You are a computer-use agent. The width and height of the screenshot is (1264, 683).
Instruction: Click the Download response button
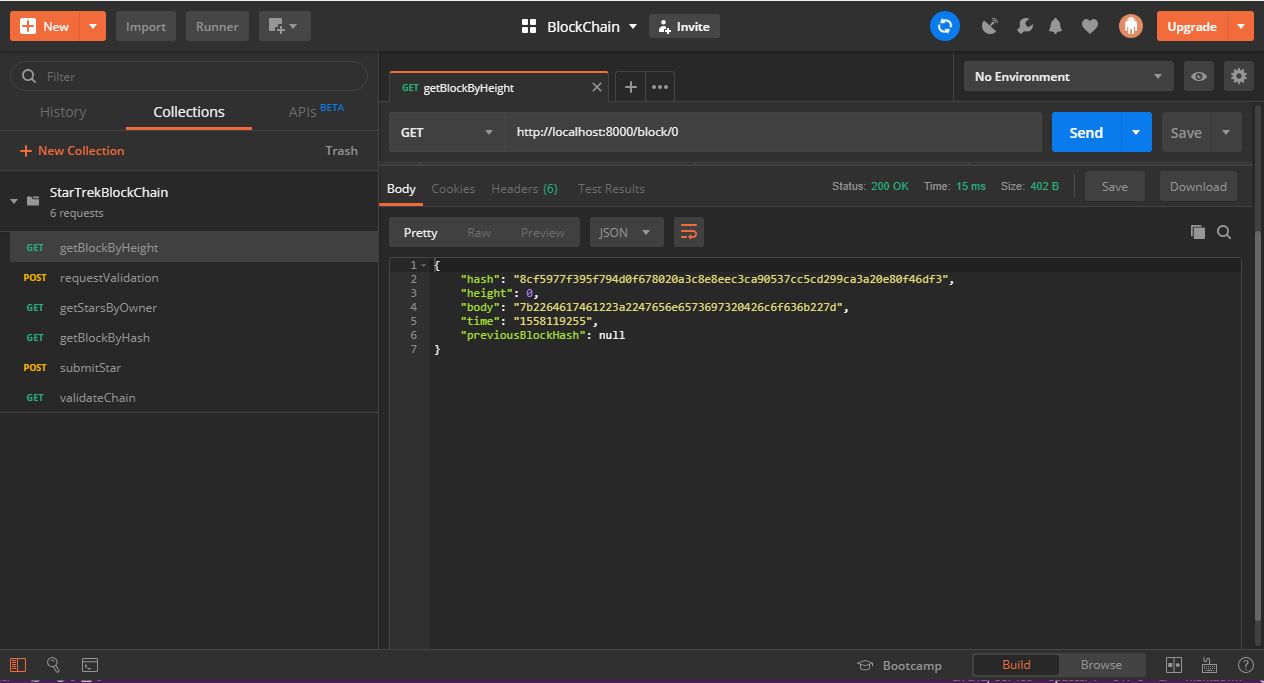[1198, 186]
